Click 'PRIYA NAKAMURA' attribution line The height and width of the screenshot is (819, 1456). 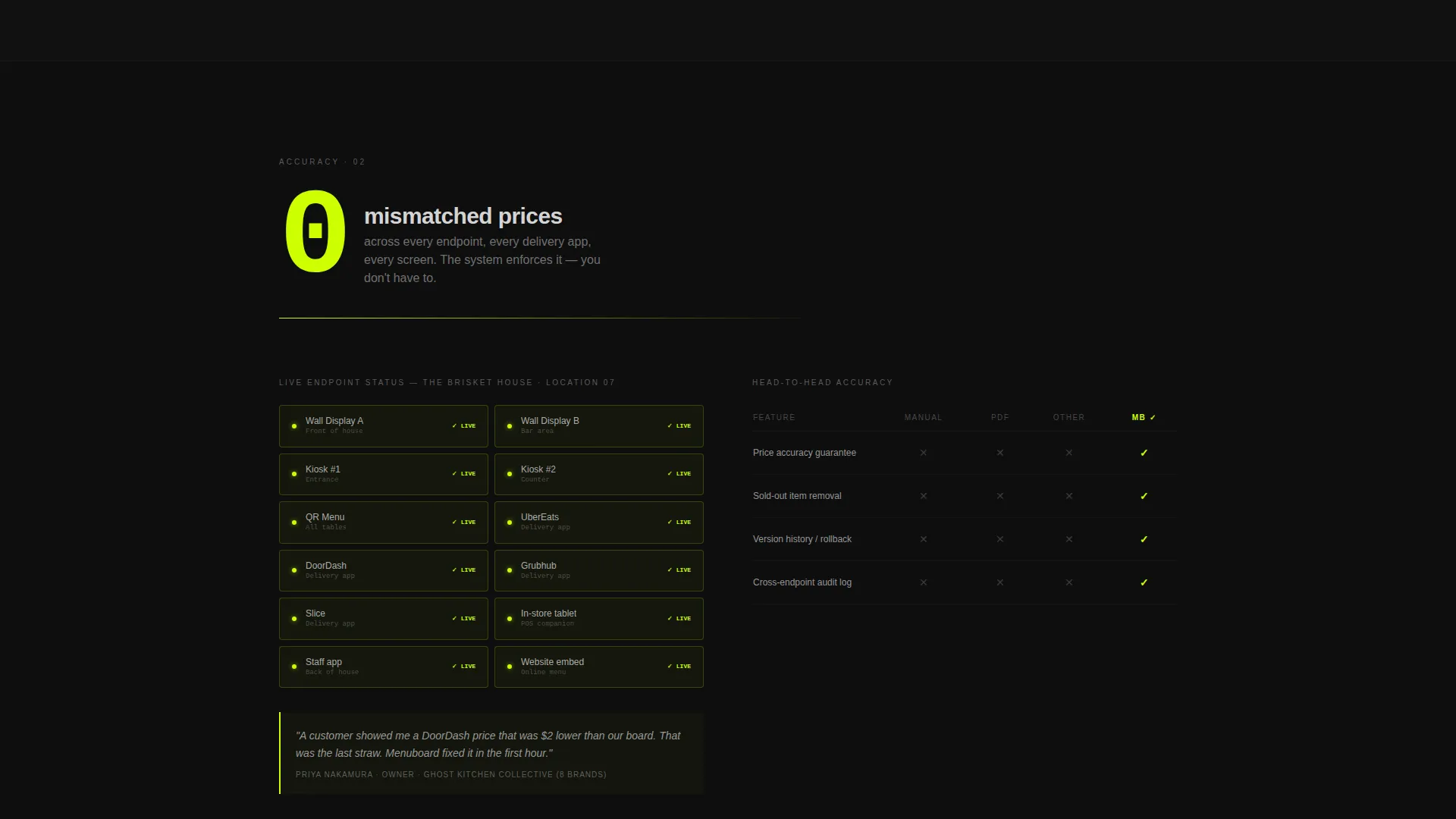click(x=451, y=775)
